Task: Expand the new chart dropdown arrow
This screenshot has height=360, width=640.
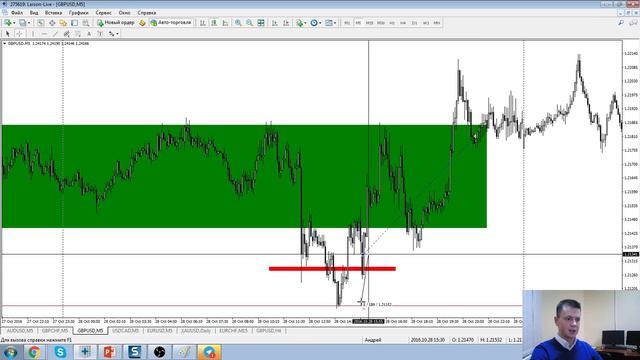Action: pos(14,23)
